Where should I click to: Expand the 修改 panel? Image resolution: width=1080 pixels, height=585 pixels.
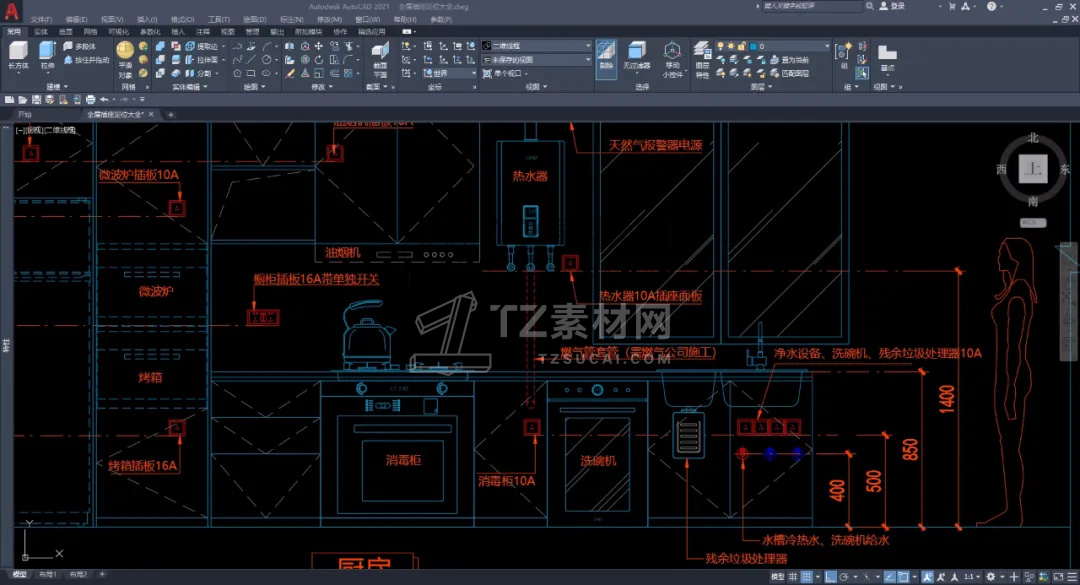pyautogui.click(x=322, y=87)
